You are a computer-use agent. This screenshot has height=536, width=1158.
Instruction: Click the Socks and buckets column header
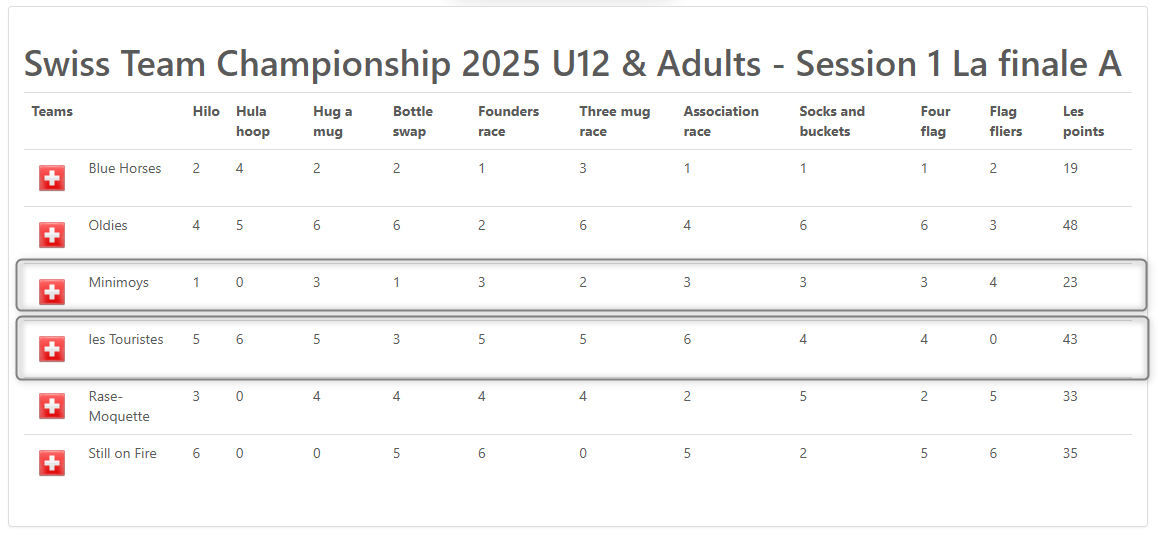832,122
